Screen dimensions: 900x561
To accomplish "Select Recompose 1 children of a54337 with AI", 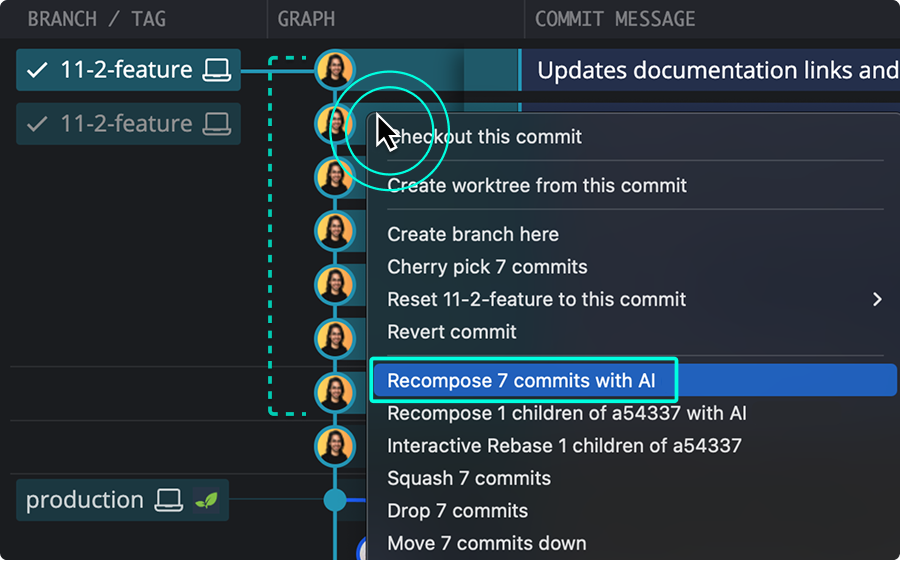I will point(567,413).
